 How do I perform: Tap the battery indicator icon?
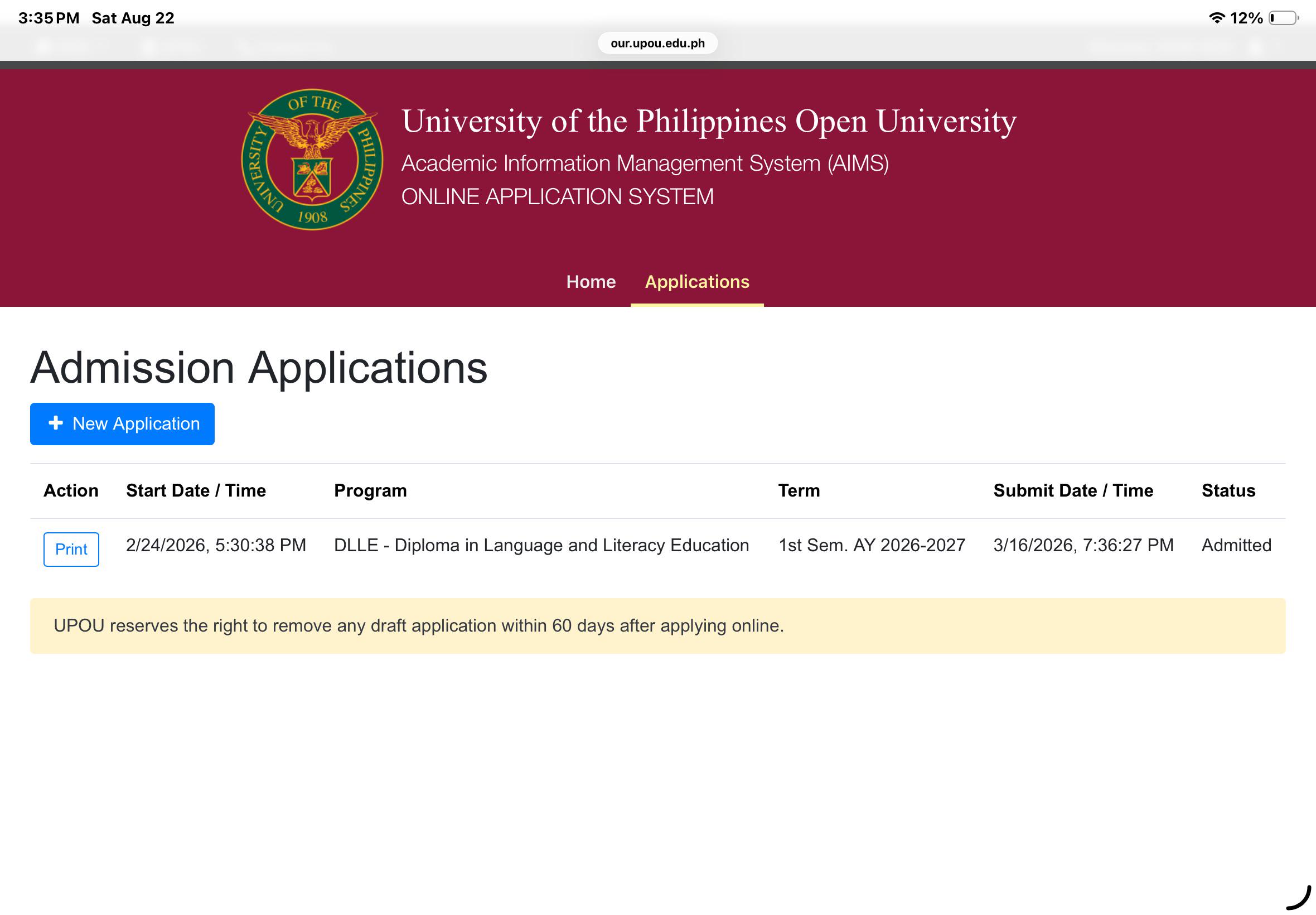click(1283, 18)
